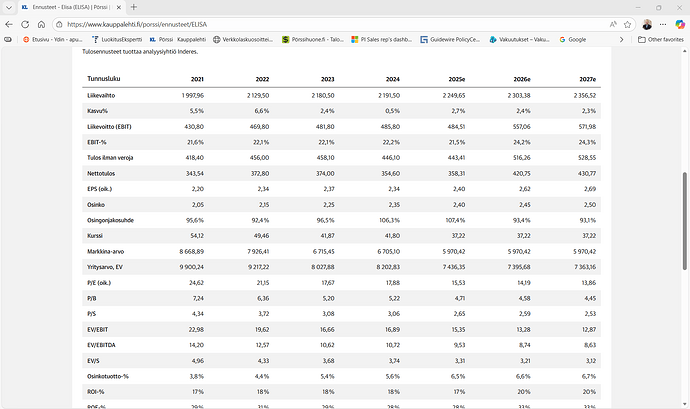The height and width of the screenshot is (409, 690).
Task: Open a new tab with plus button
Action: click(133, 7)
